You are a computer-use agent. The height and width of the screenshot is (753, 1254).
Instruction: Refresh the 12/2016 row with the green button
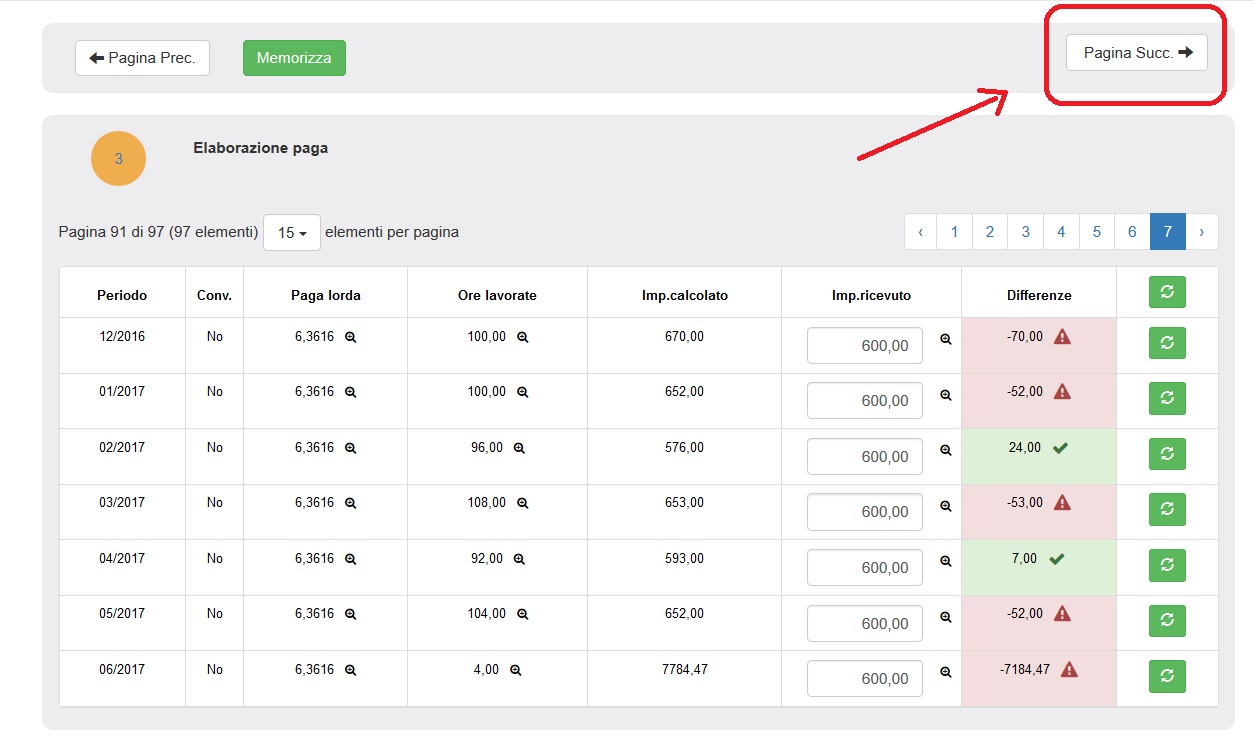tap(1167, 342)
